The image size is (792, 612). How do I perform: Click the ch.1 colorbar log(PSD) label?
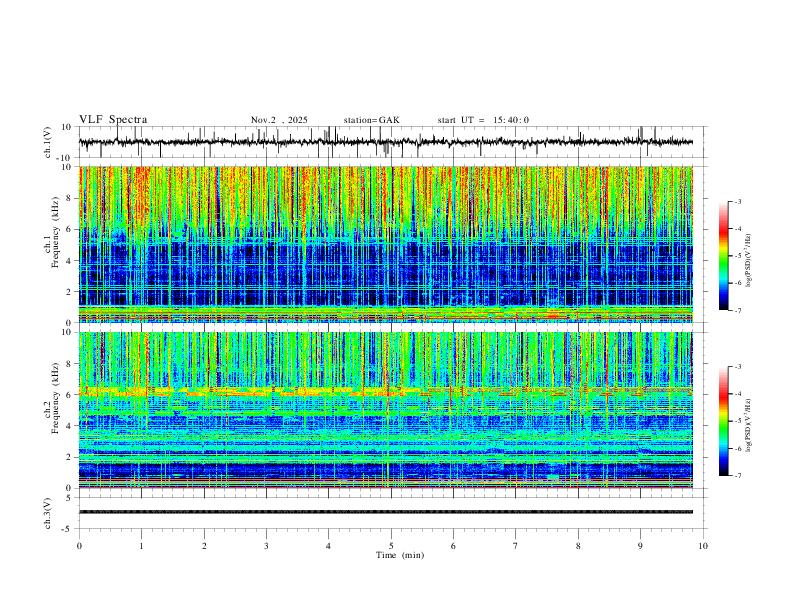748,260
